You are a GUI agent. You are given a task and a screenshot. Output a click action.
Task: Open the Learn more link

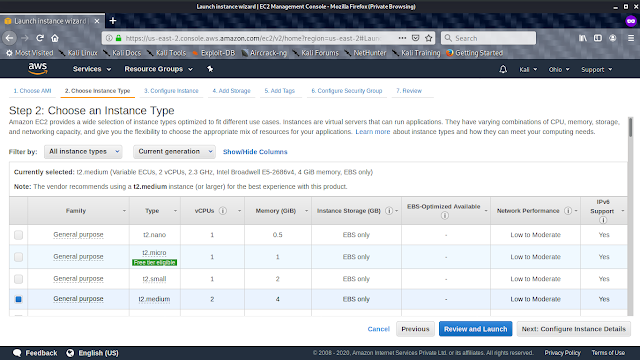point(373,132)
